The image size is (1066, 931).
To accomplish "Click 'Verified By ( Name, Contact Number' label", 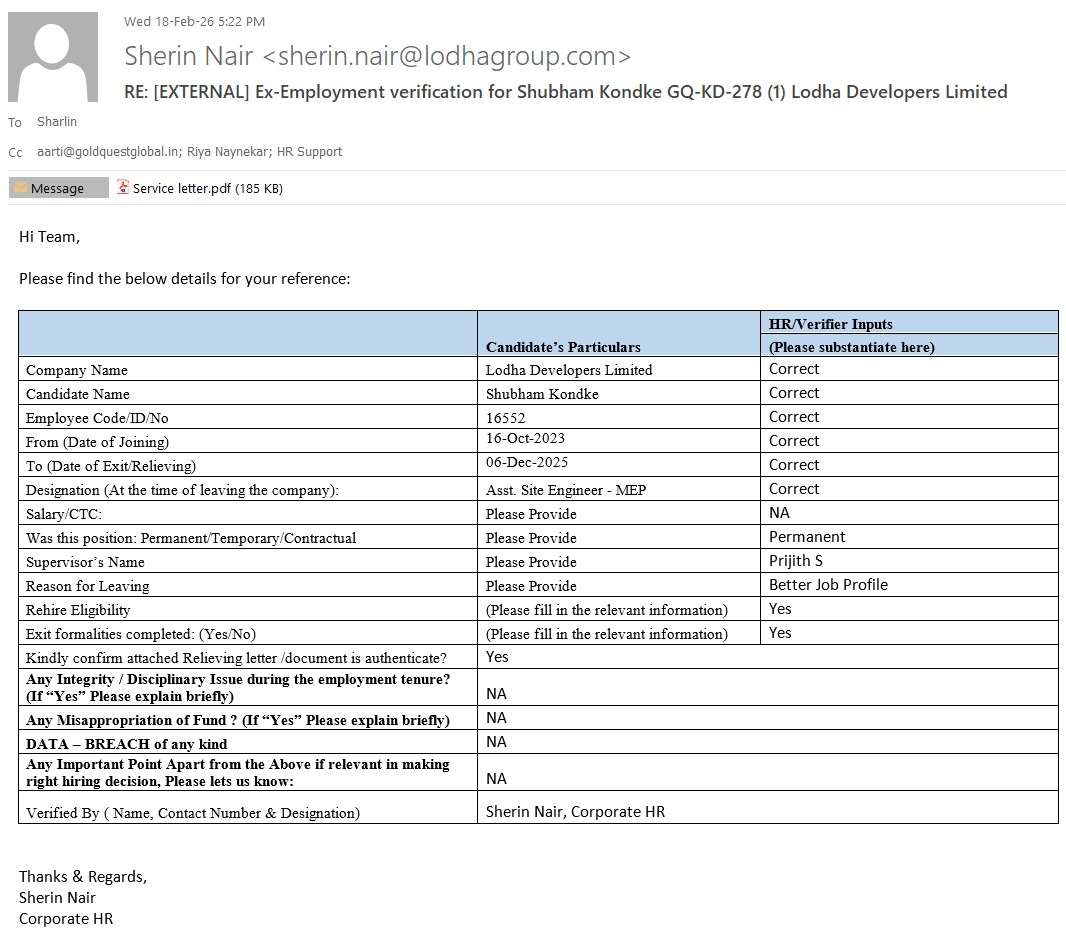I will (193, 813).
